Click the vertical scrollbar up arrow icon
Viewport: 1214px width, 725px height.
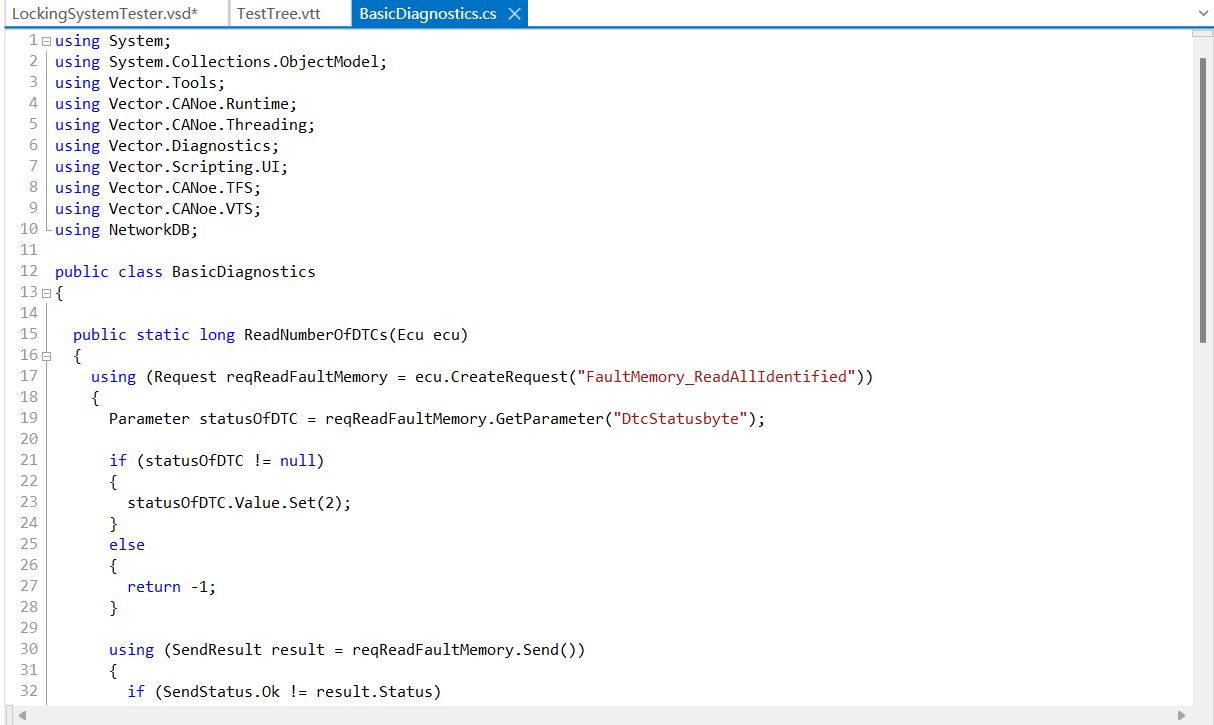[x=1204, y=35]
